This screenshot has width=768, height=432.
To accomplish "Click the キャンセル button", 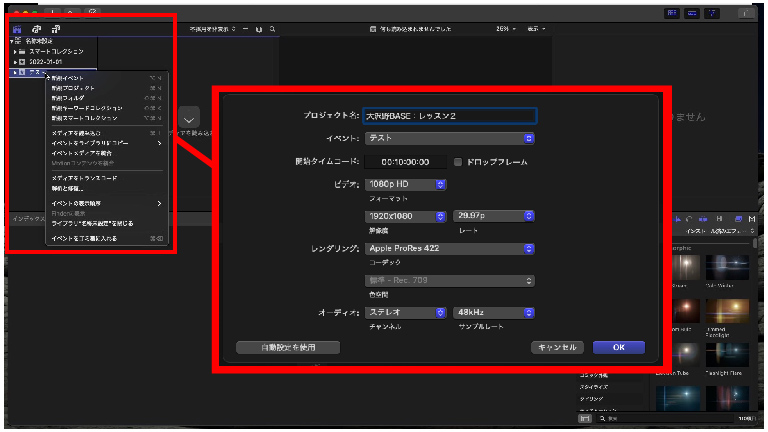I will click(557, 347).
